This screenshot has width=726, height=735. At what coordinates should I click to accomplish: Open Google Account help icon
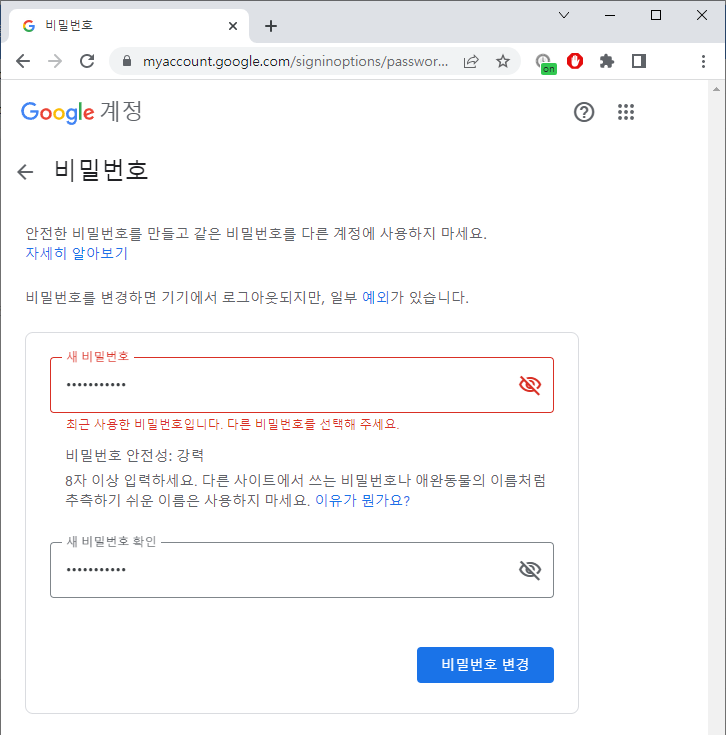coord(584,112)
